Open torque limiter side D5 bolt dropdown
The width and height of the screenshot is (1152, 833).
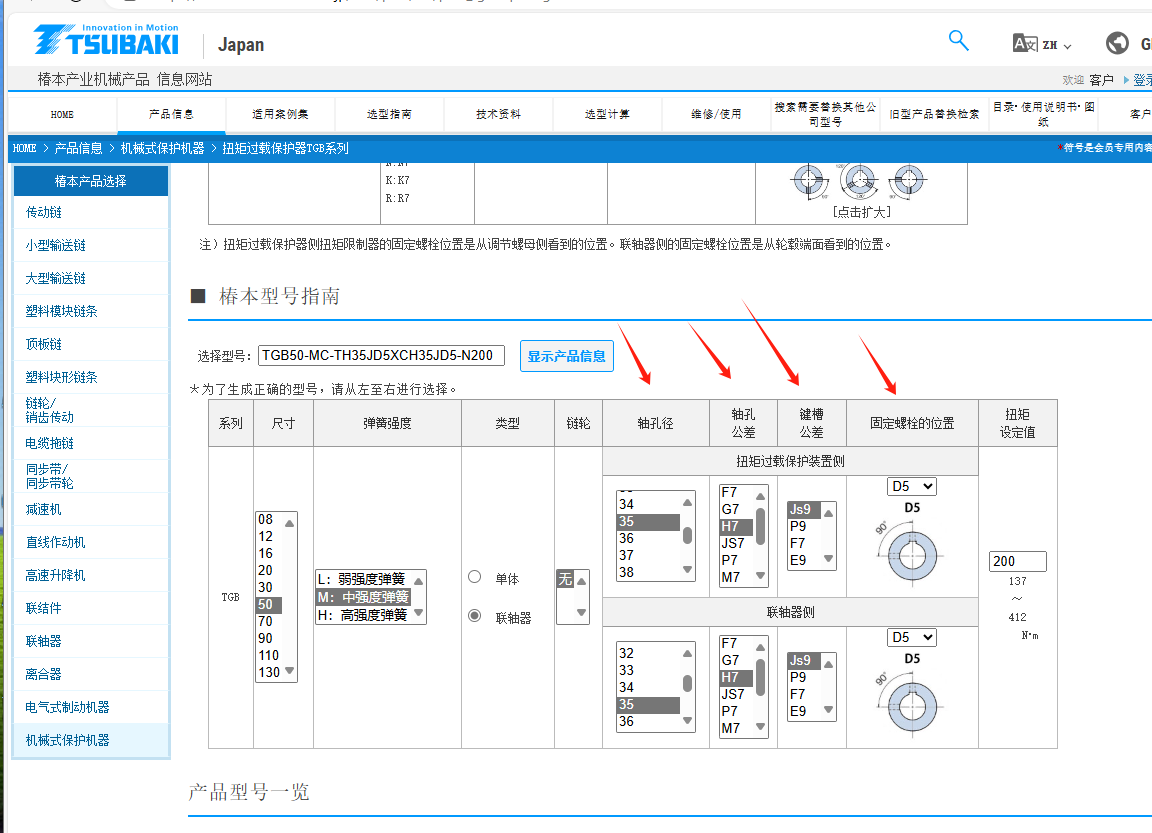[912, 486]
